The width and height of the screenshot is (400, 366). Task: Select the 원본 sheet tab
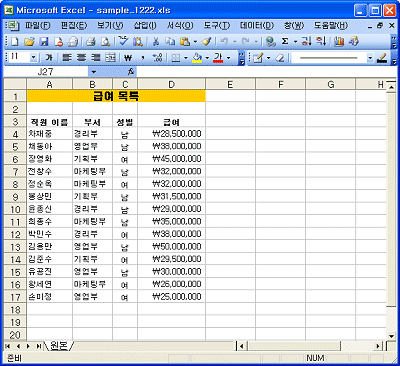[59, 346]
